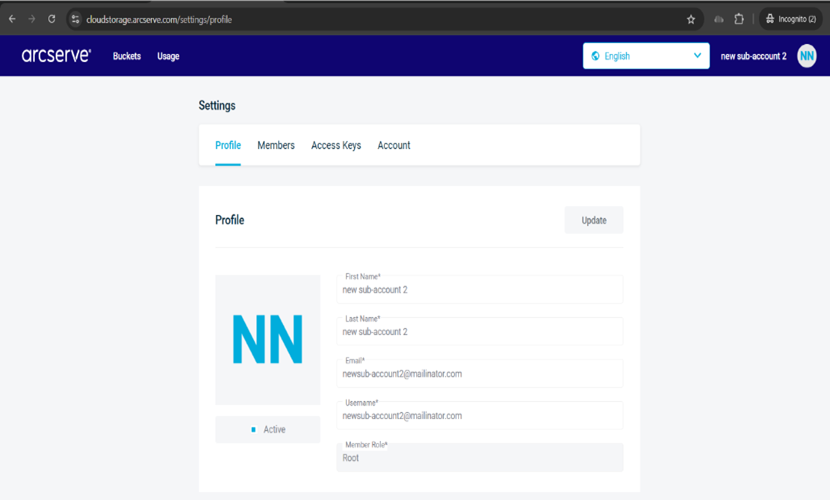Open the Account tab
830x500 pixels.
tap(394, 145)
